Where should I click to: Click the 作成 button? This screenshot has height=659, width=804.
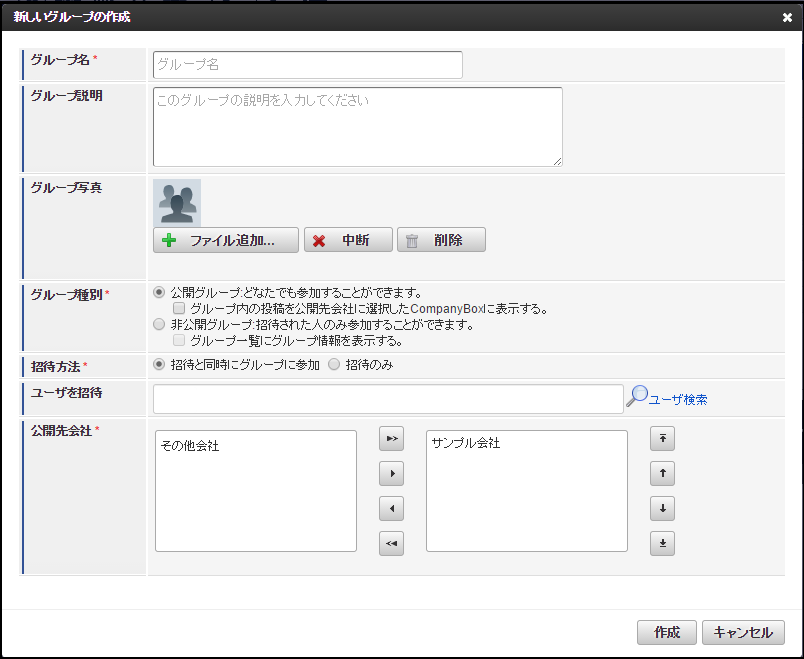tap(667, 632)
